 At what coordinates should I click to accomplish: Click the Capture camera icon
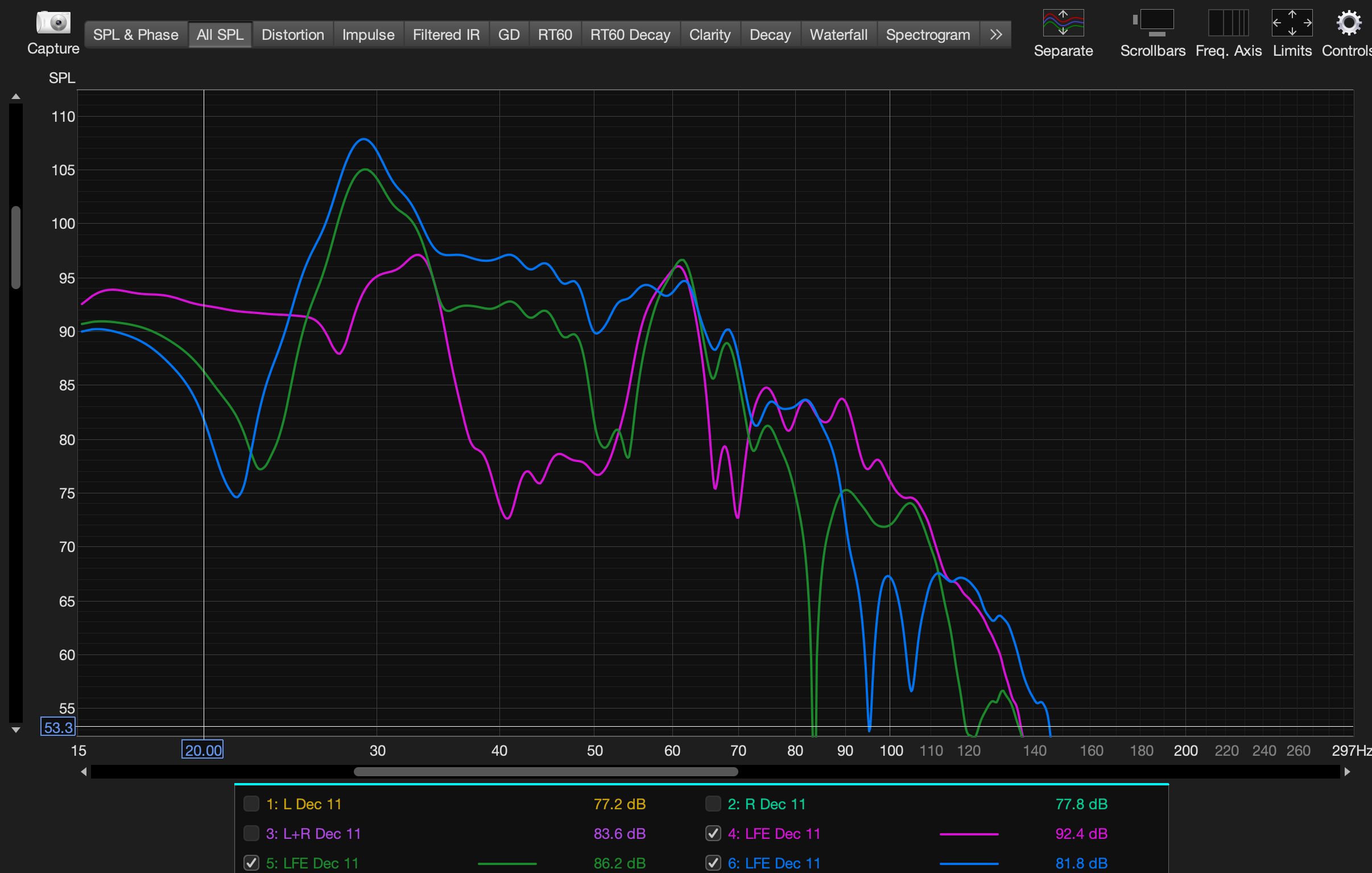(x=53, y=23)
